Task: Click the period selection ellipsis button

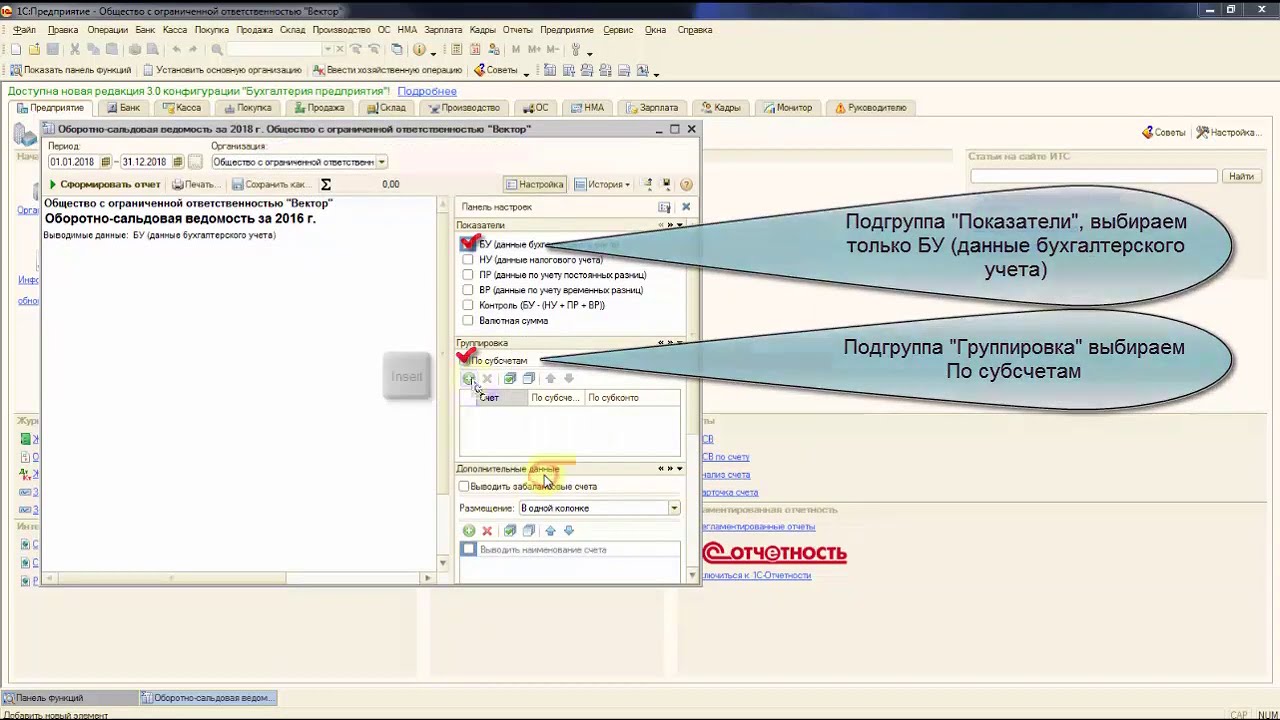Action: click(195, 162)
